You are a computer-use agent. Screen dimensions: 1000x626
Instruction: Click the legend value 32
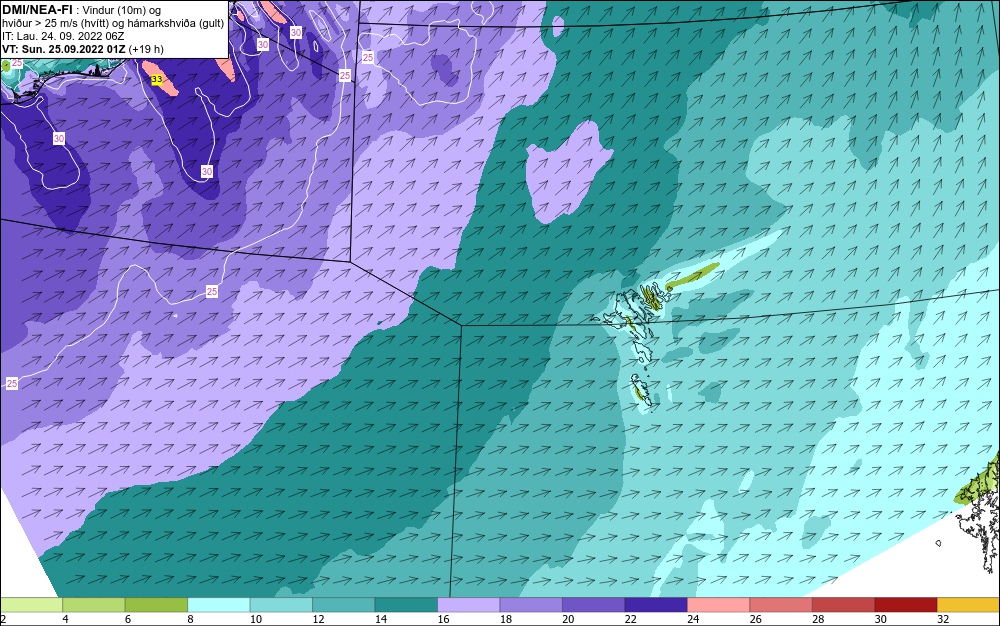pyautogui.click(x=943, y=619)
